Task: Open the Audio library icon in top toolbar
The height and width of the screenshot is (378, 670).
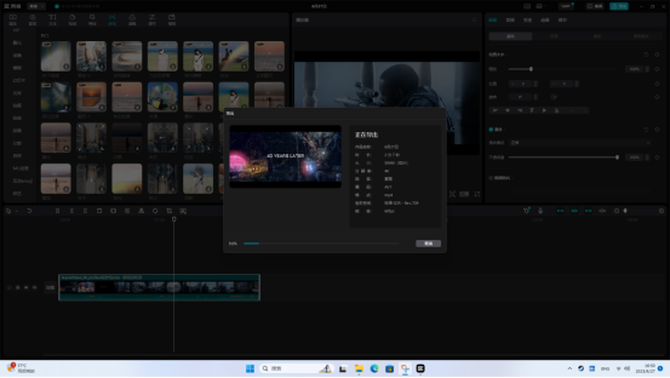Action: pos(32,19)
